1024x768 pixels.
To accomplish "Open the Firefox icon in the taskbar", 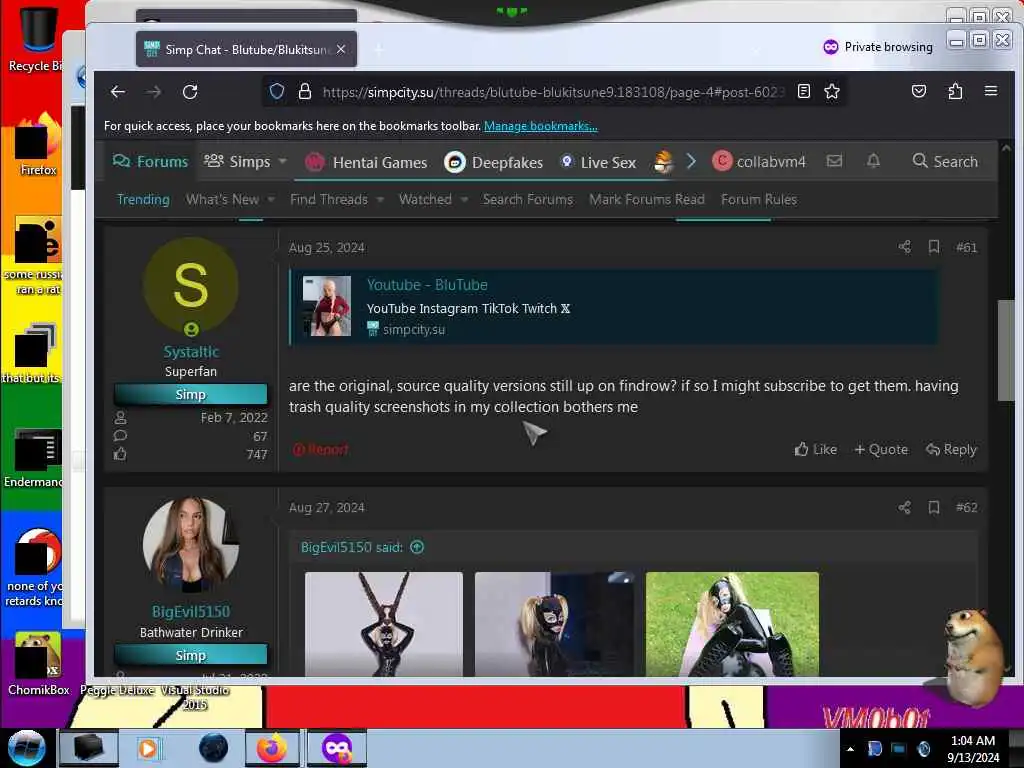I will 272,748.
